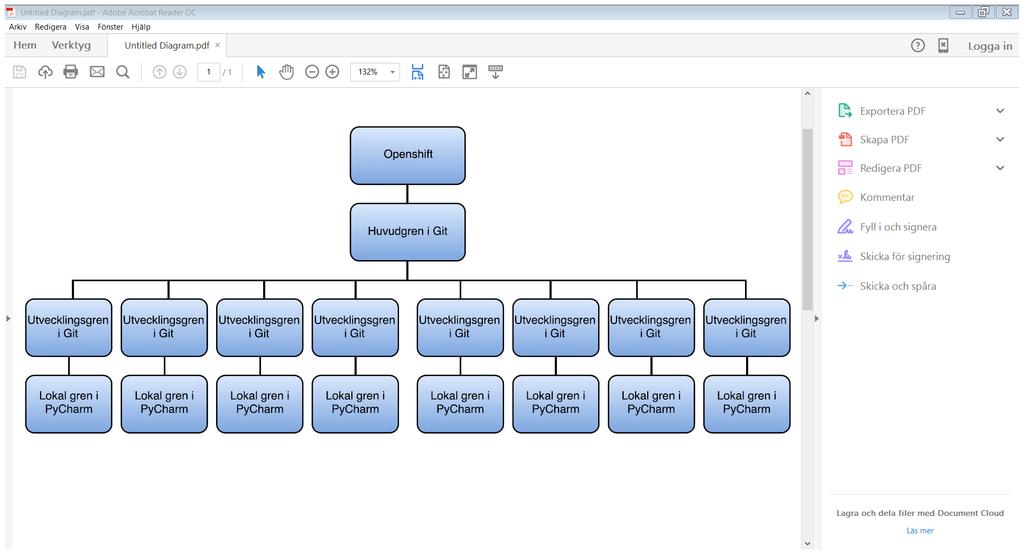Activate the hand pan tool

(286, 72)
